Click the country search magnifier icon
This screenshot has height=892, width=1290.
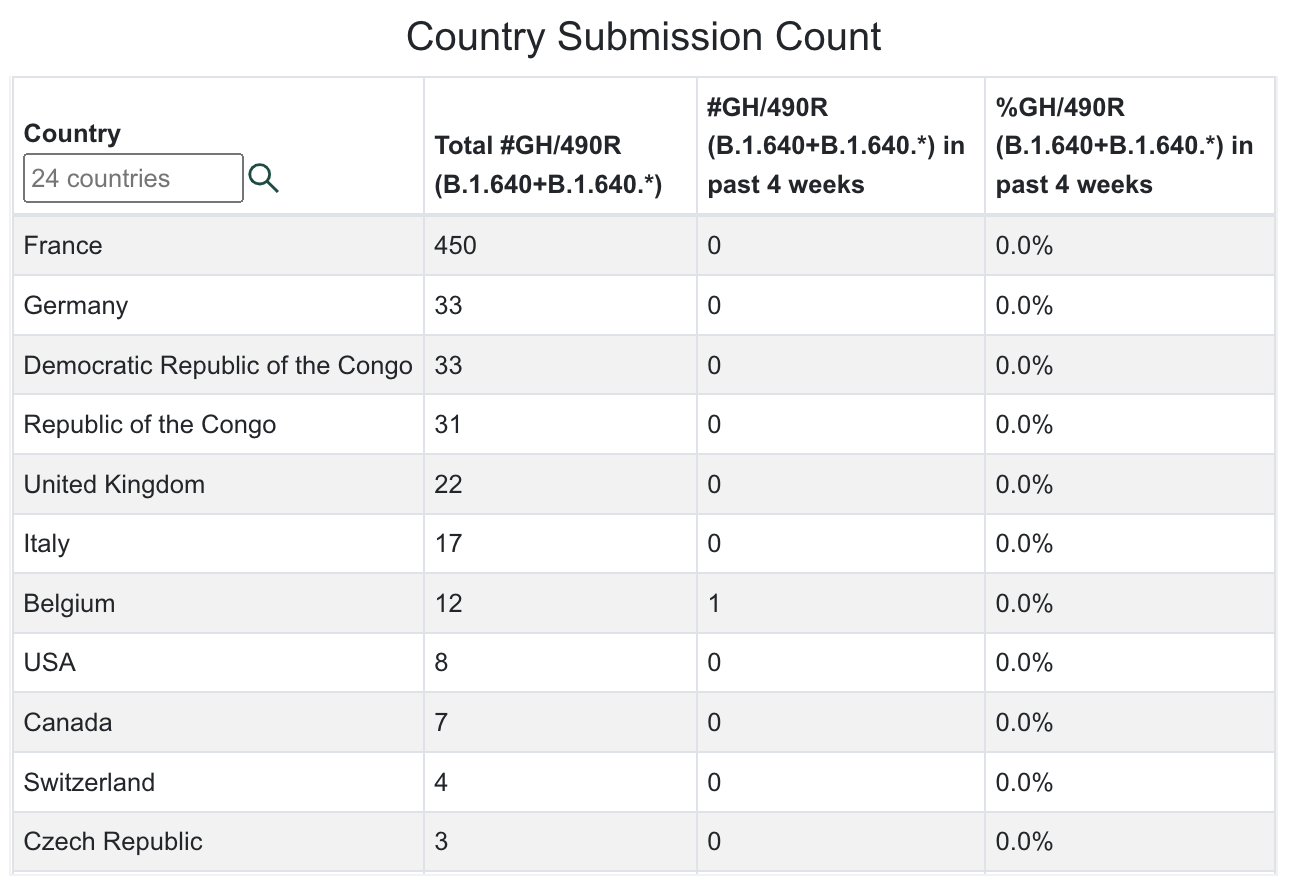[x=263, y=179]
